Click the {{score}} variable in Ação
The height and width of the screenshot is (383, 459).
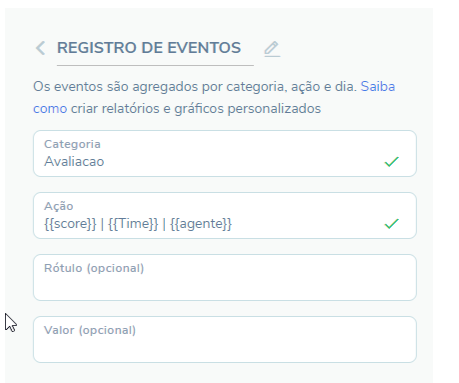[x=70, y=224]
